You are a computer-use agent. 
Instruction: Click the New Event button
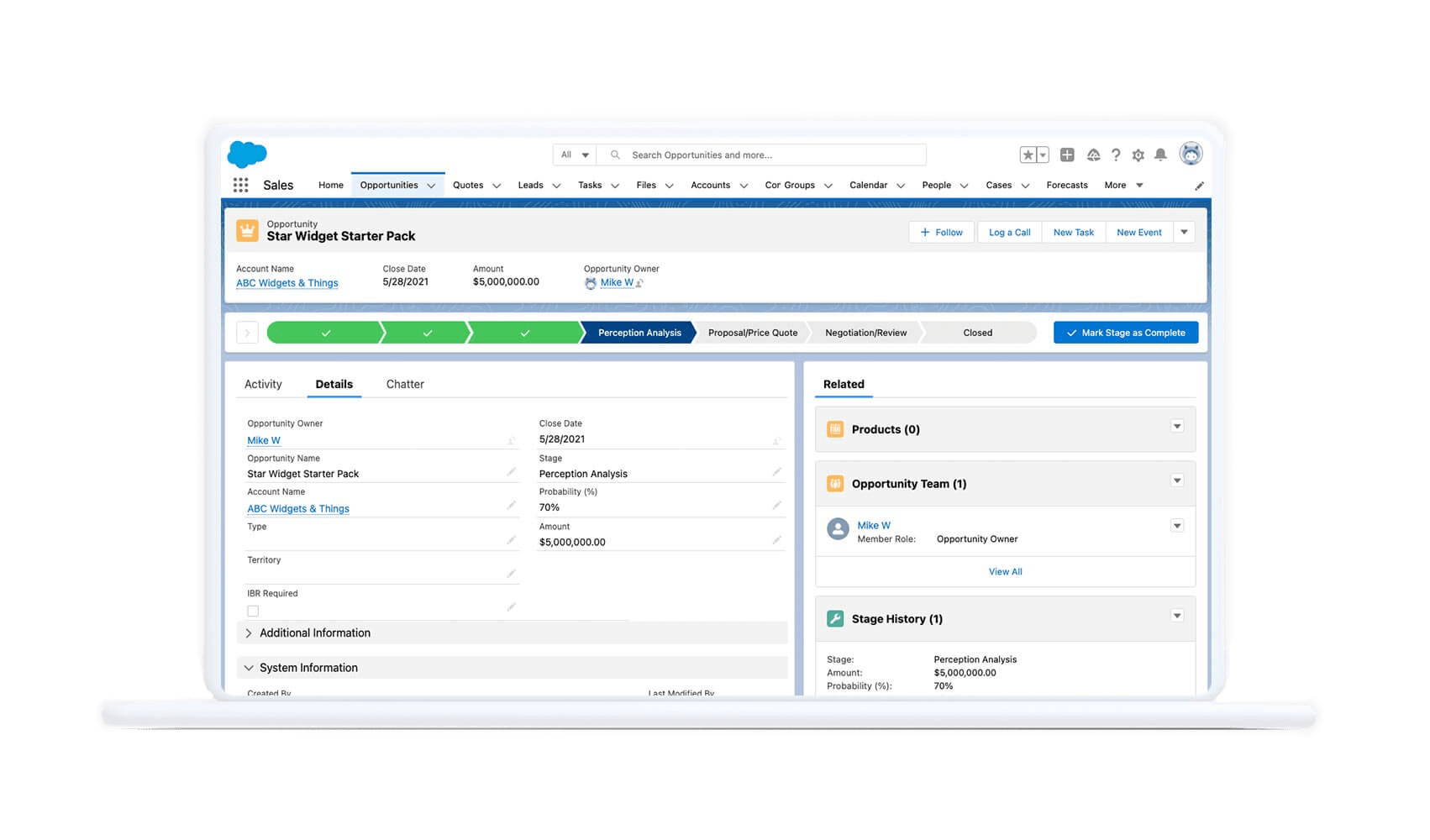1139,232
